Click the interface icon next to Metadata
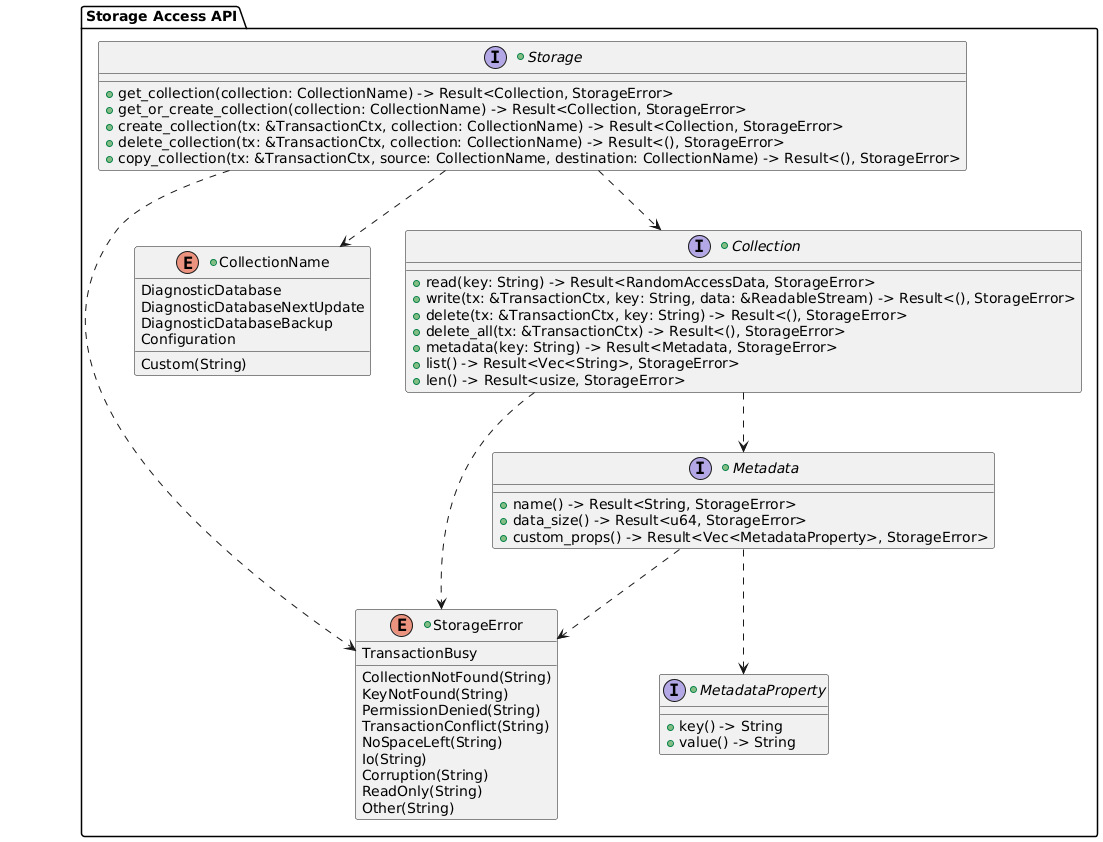The image size is (1103, 842). [x=701, y=468]
